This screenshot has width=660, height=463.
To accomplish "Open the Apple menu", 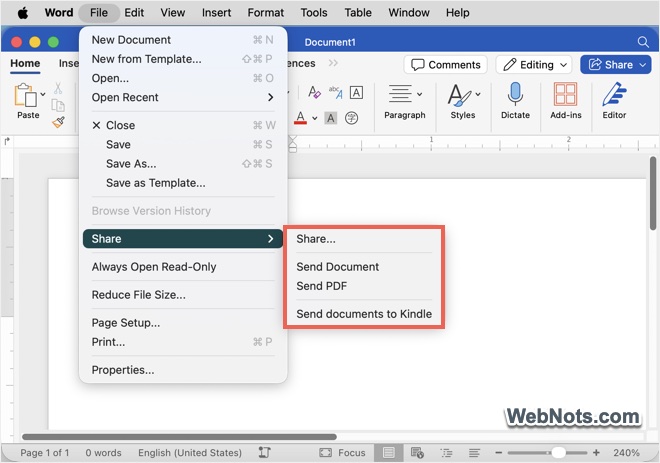I will pos(23,13).
